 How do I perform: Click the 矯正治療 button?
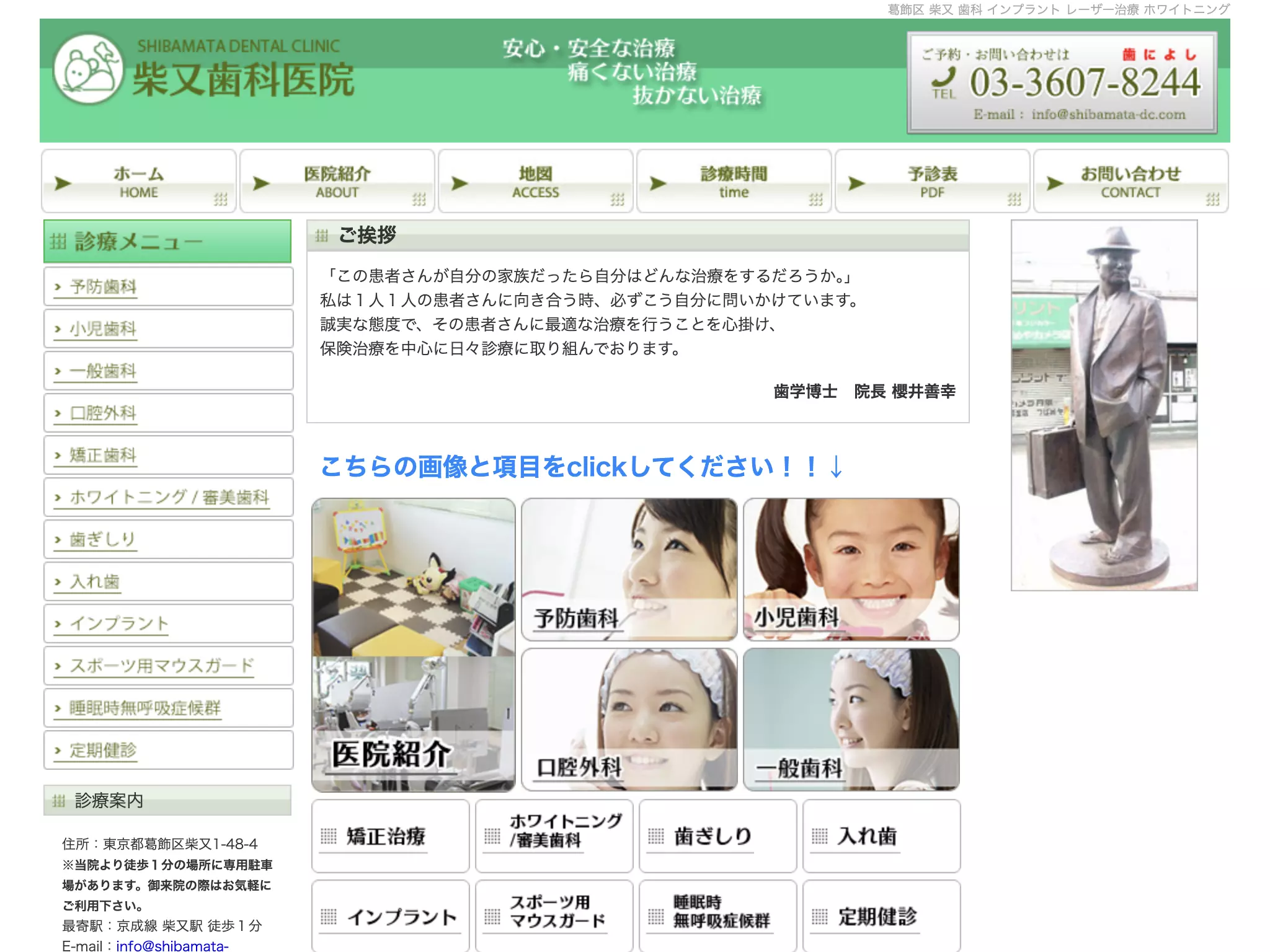pos(391,836)
